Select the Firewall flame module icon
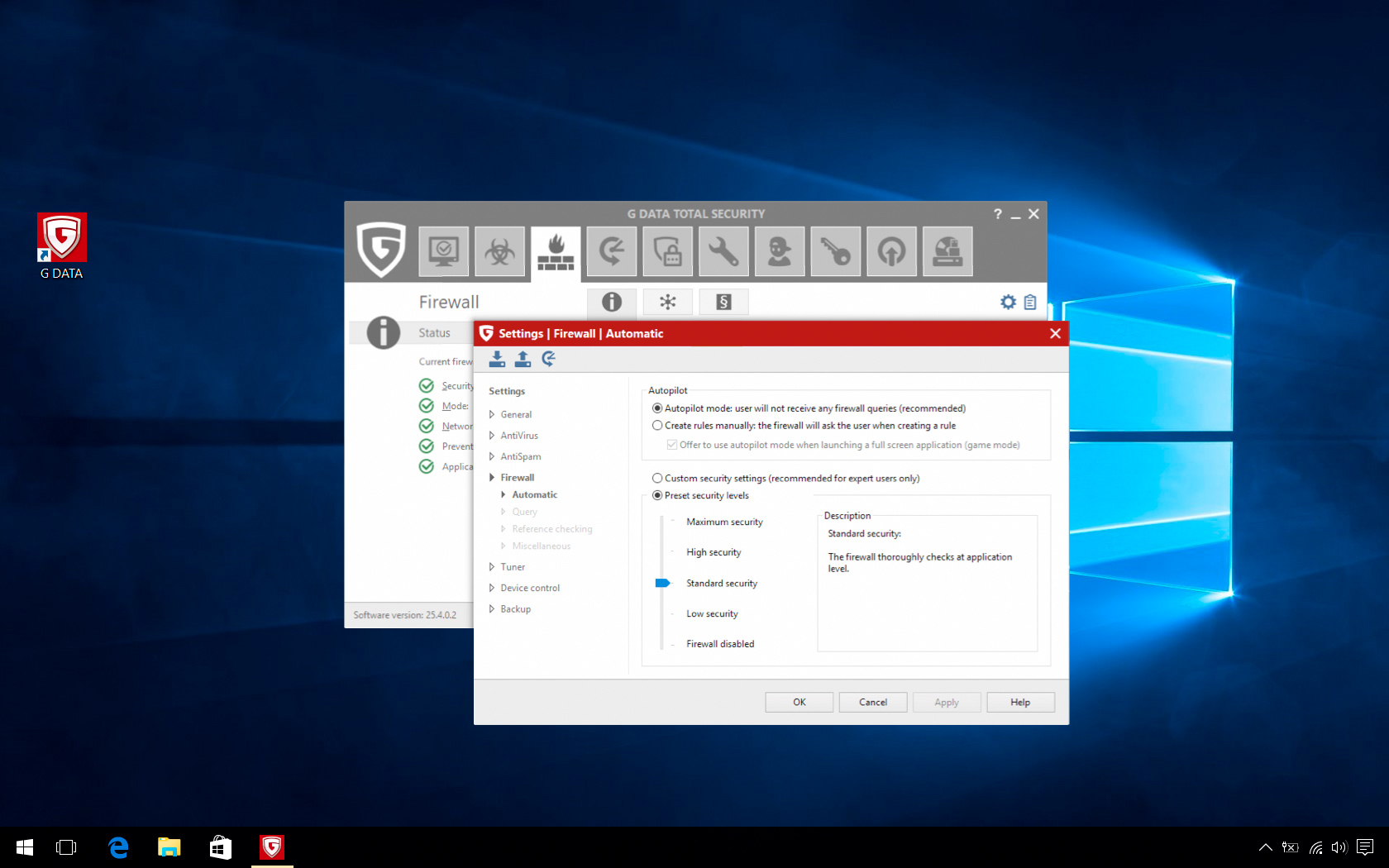The height and width of the screenshot is (868, 1389). click(x=556, y=251)
